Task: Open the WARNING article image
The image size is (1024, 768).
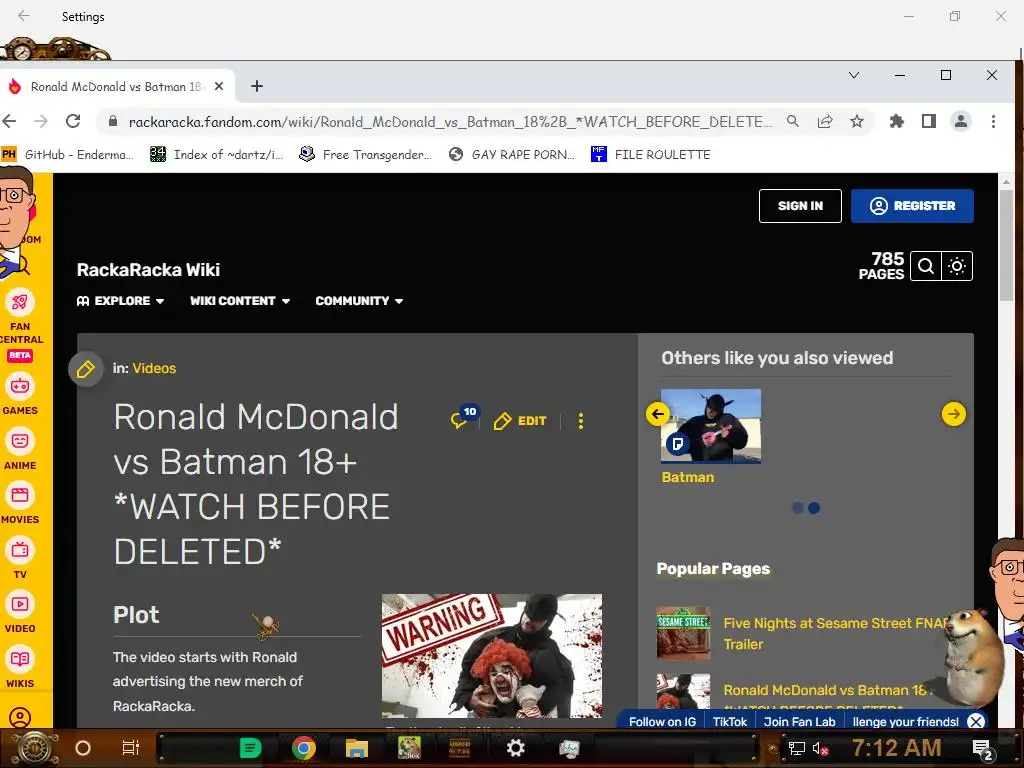Action: (492, 656)
